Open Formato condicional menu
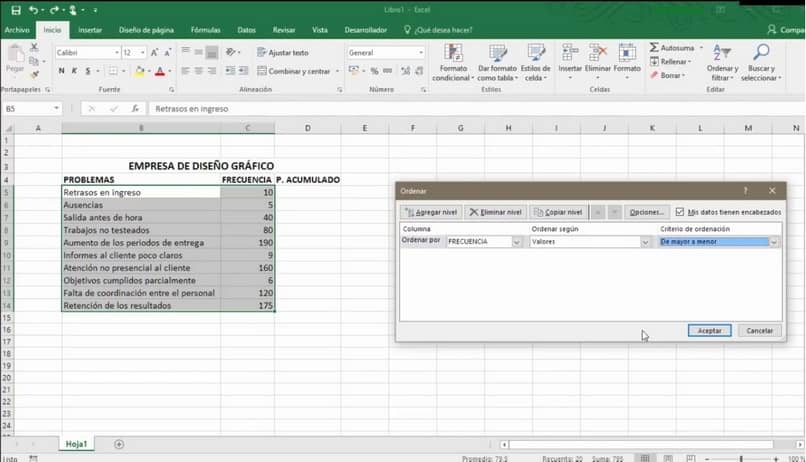 [452, 62]
